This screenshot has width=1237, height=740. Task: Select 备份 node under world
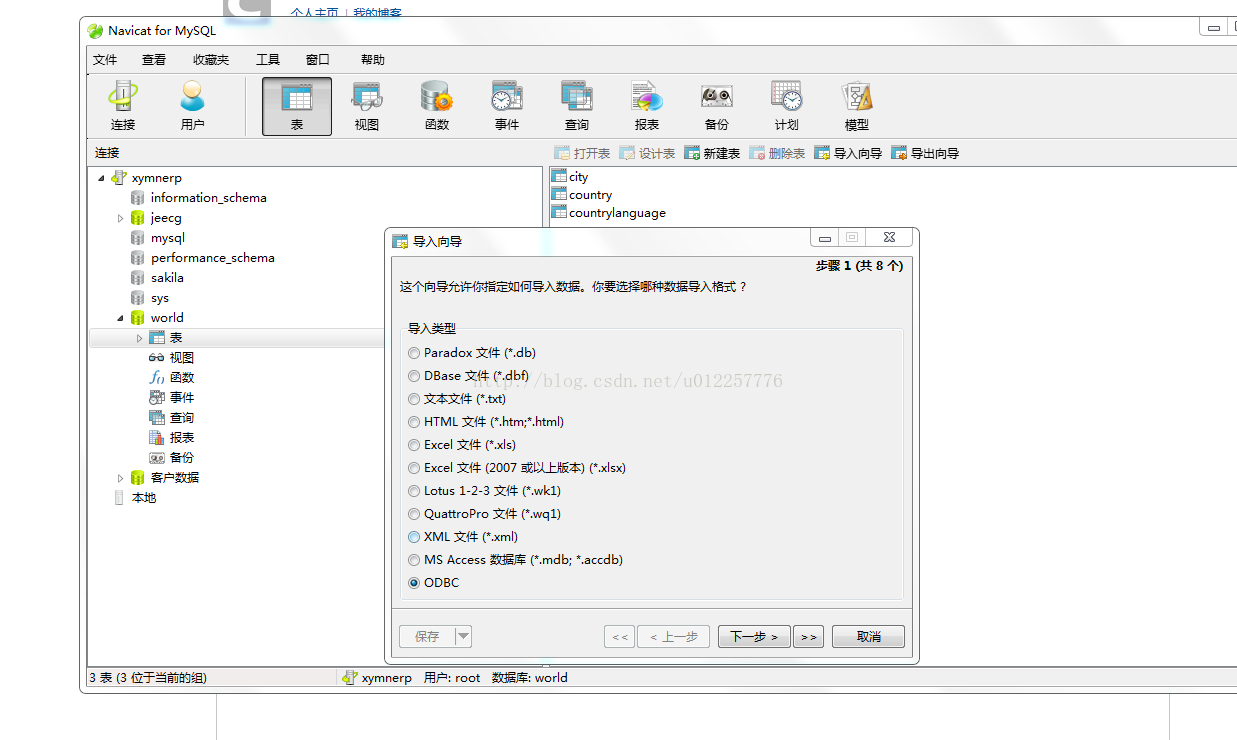[171, 458]
